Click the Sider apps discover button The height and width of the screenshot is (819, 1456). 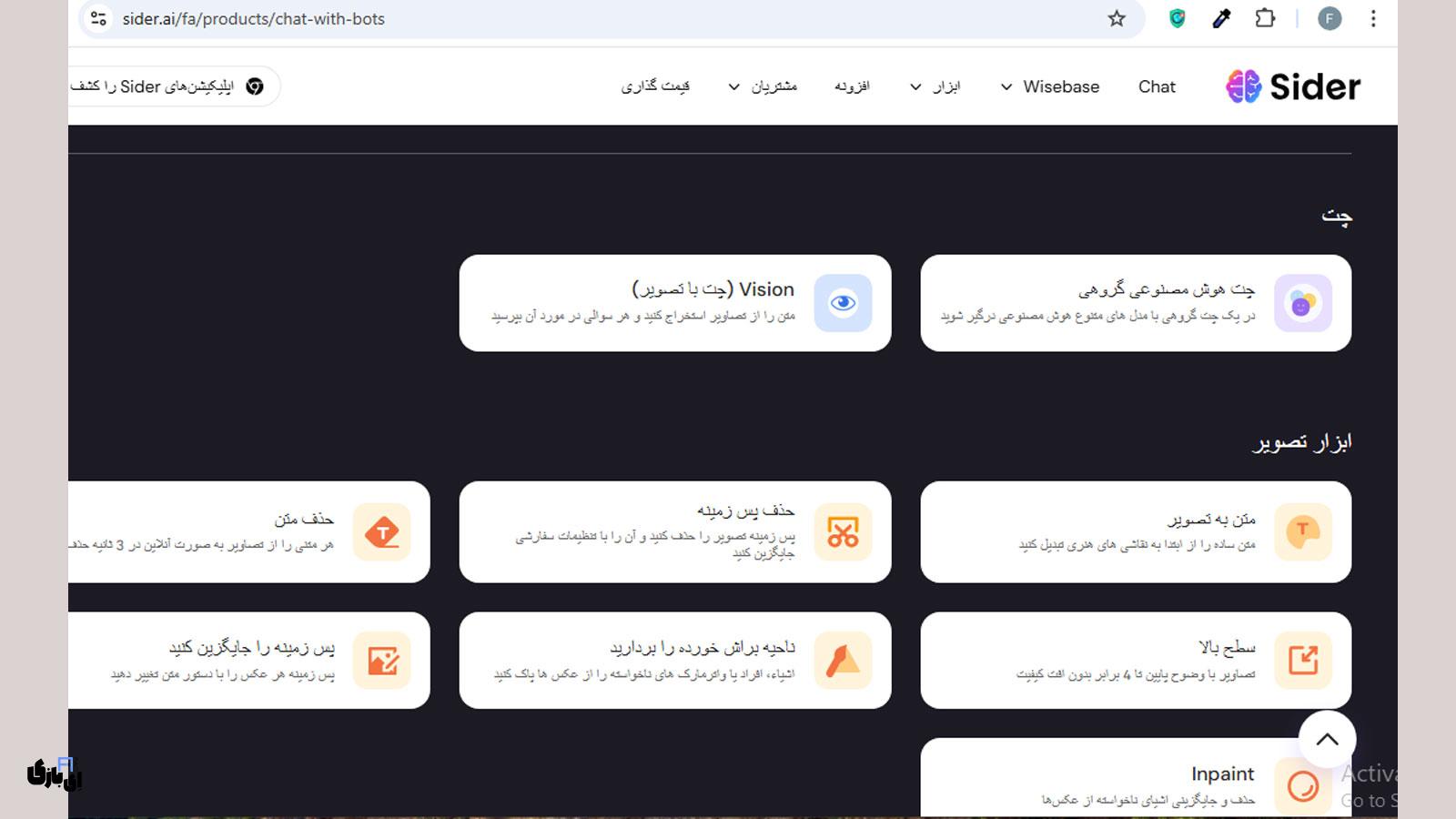coord(174,86)
